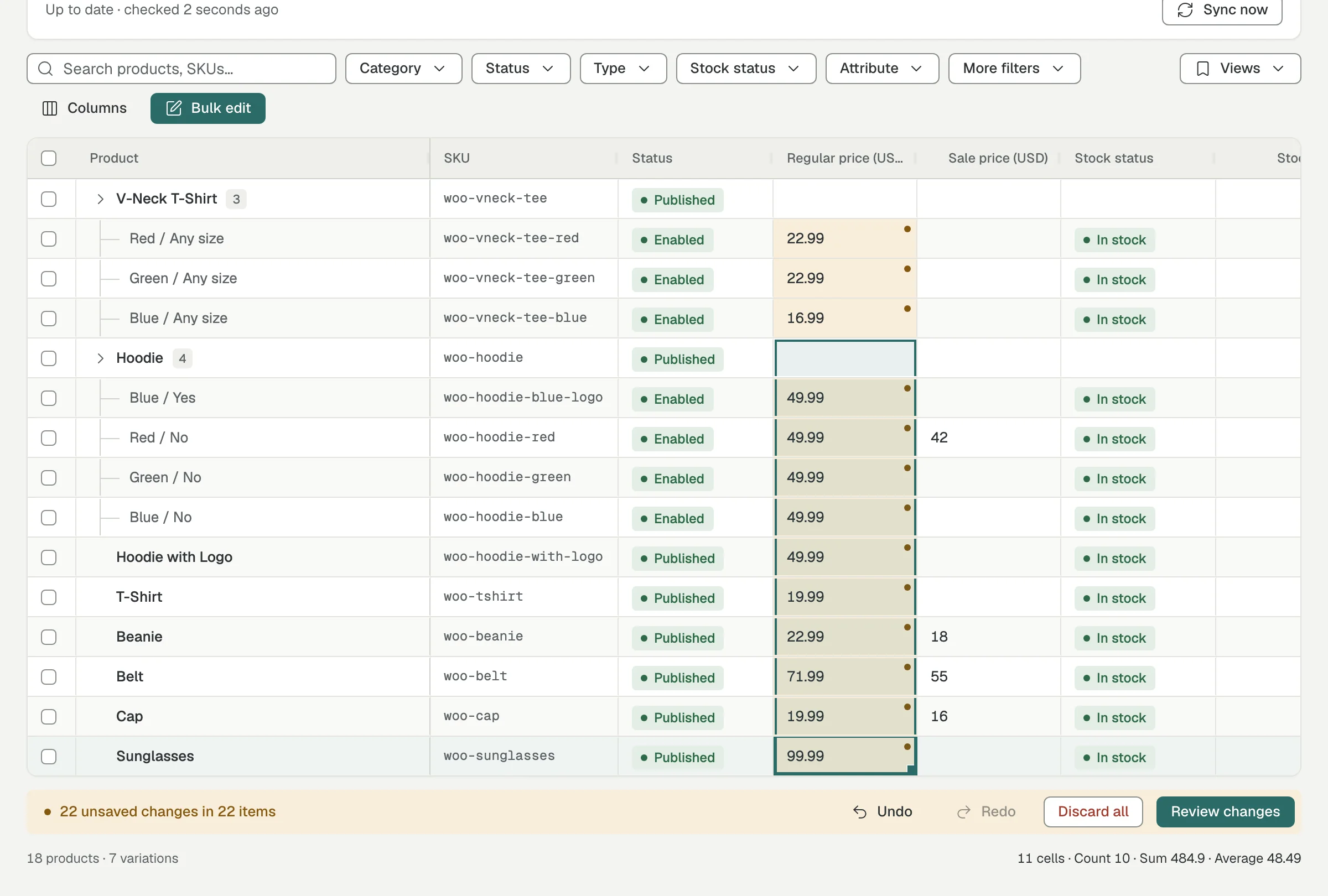Click the 22 unsaved changes notice
Viewport: 1328px width, 896px height.
pyautogui.click(x=159, y=811)
